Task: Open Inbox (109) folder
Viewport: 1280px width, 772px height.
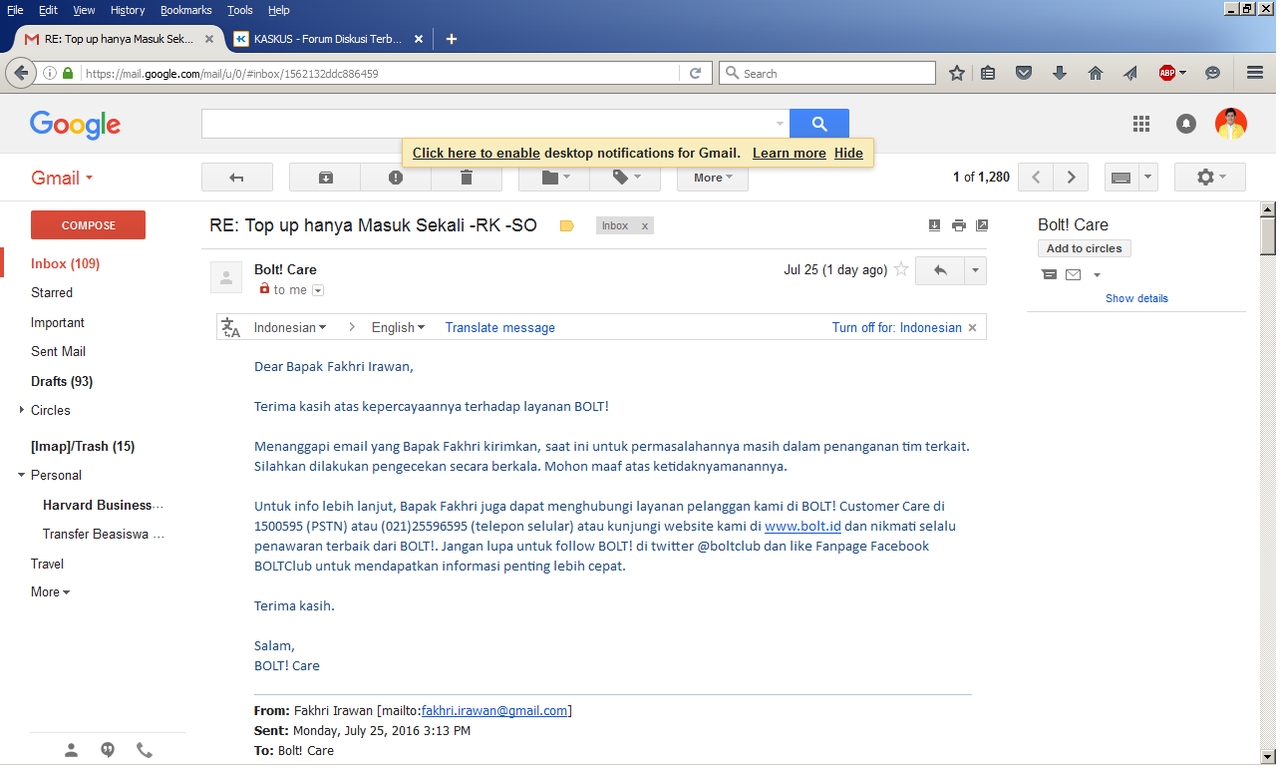Action: tap(65, 264)
